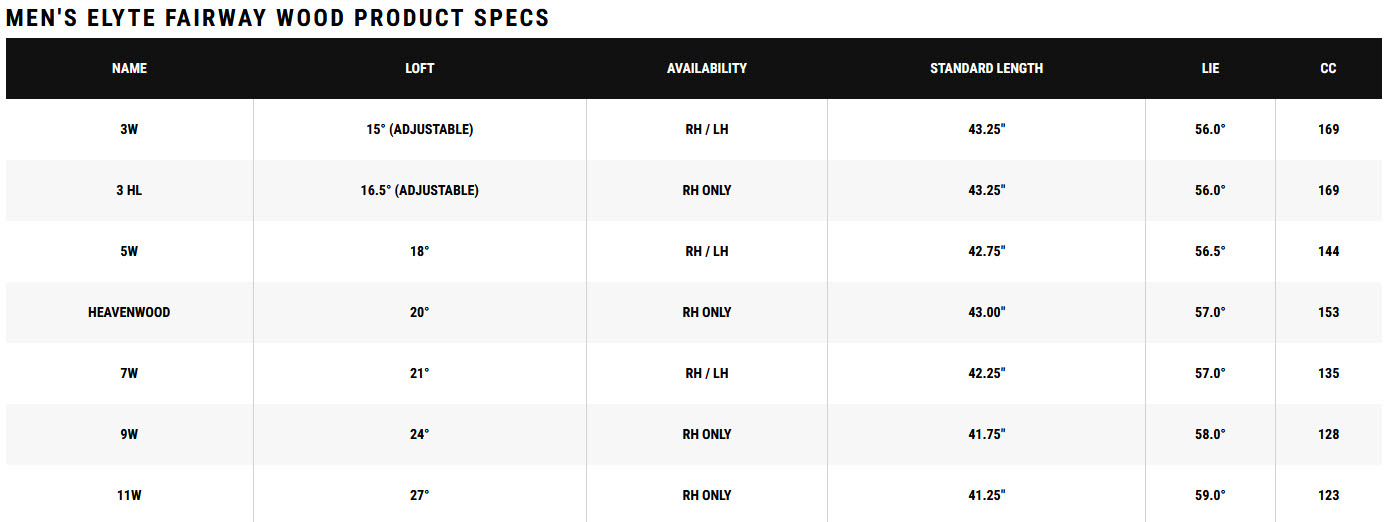The height and width of the screenshot is (522, 1390).
Task: Click the NAME column header
Action: point(129,69)
